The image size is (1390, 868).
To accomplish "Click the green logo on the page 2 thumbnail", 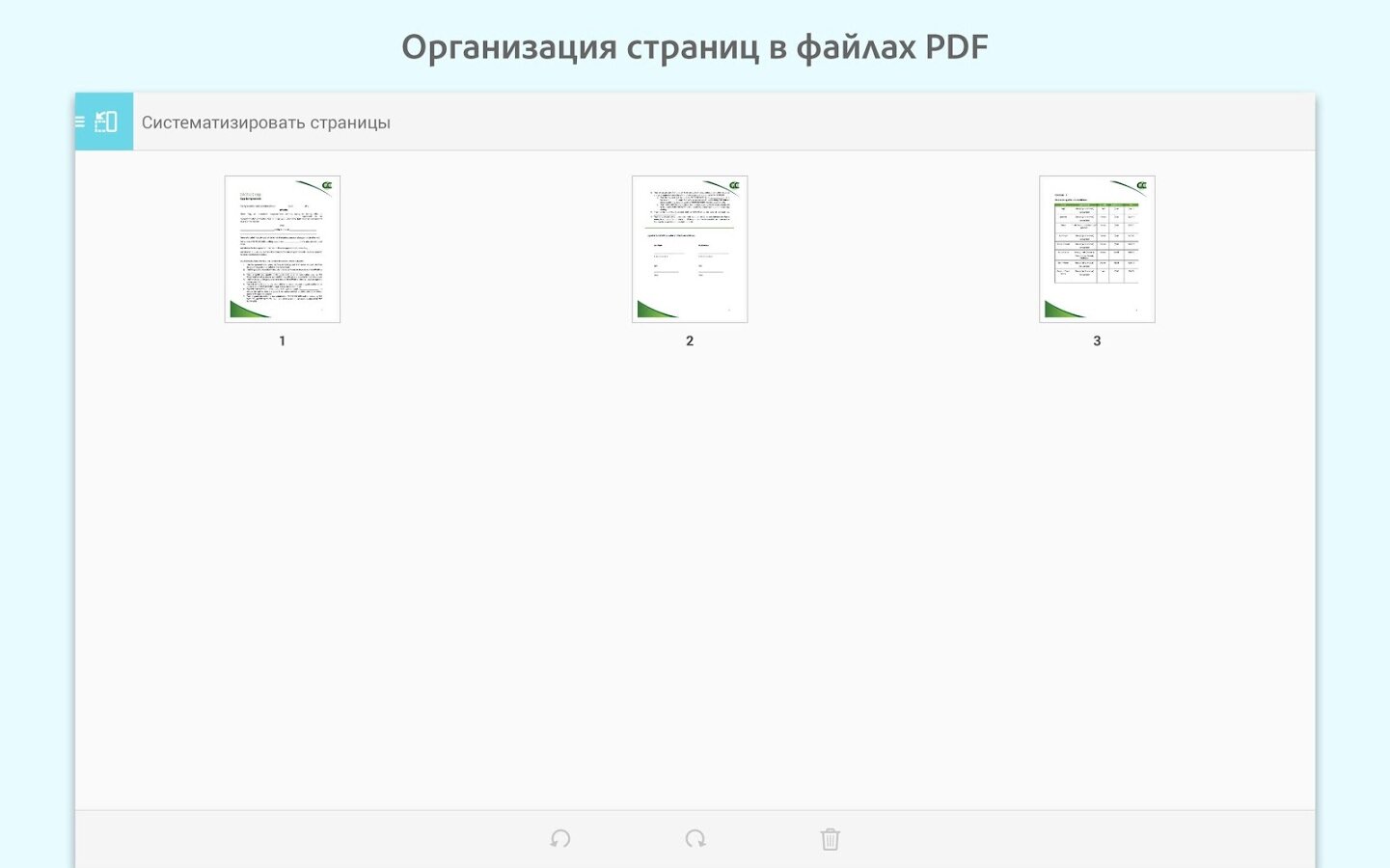I will 734,185.
